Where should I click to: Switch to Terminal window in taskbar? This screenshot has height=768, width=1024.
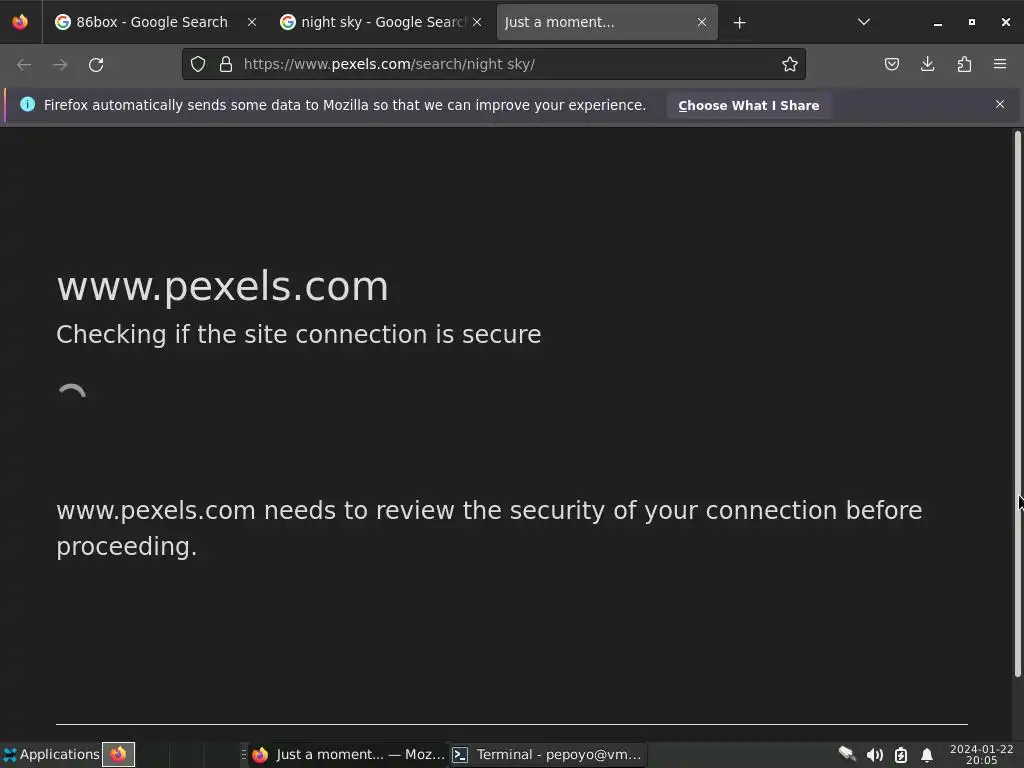point(547,754)
